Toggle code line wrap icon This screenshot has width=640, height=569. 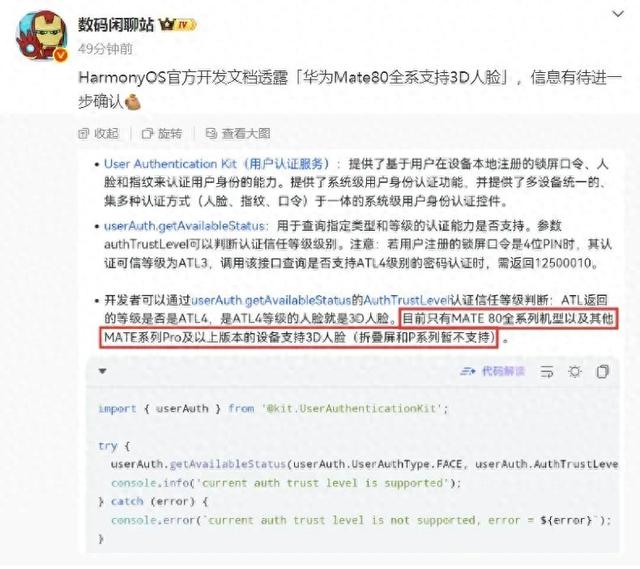point(547,371)
